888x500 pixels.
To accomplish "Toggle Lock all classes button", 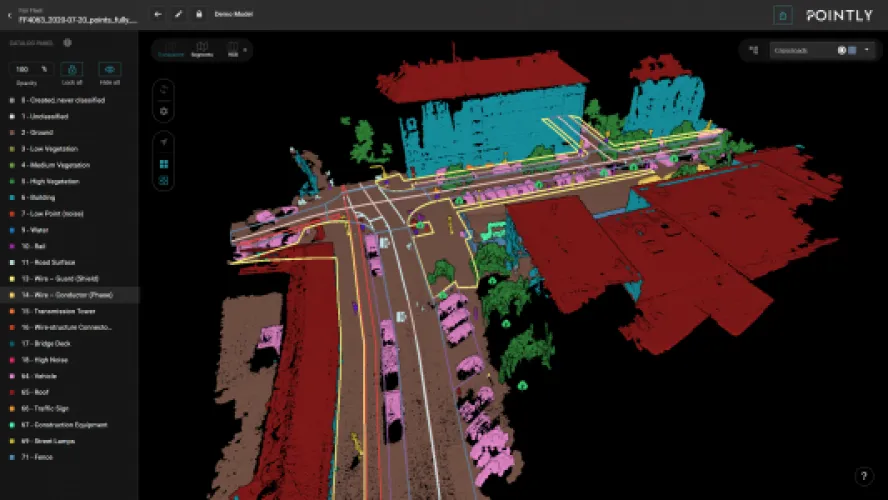I will point(72,70).
